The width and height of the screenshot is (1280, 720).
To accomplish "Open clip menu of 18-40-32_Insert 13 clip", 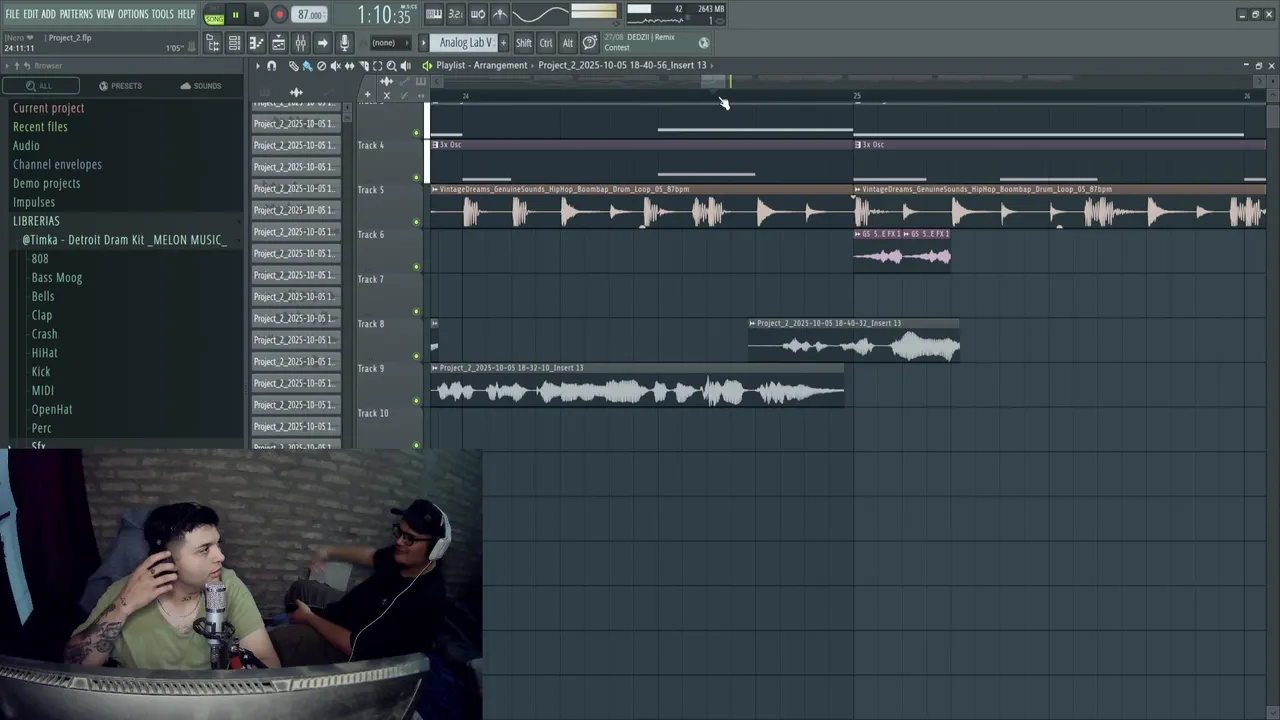I will (752, 323).
